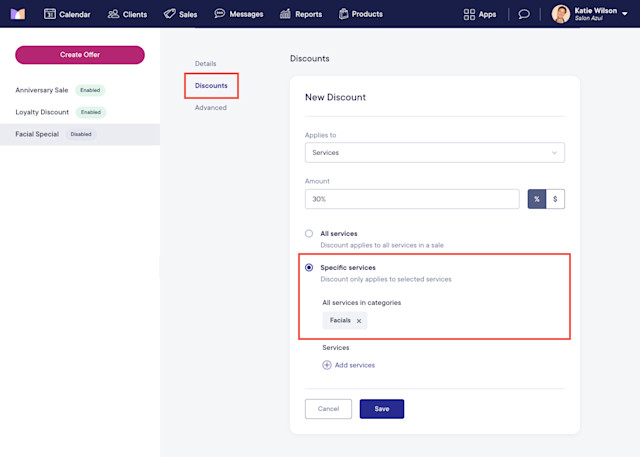Image resolution: width=640 pixels, height=457 pixels.
Task: Open the Katie Wilson account menu arrow
Action: point(625,14)
